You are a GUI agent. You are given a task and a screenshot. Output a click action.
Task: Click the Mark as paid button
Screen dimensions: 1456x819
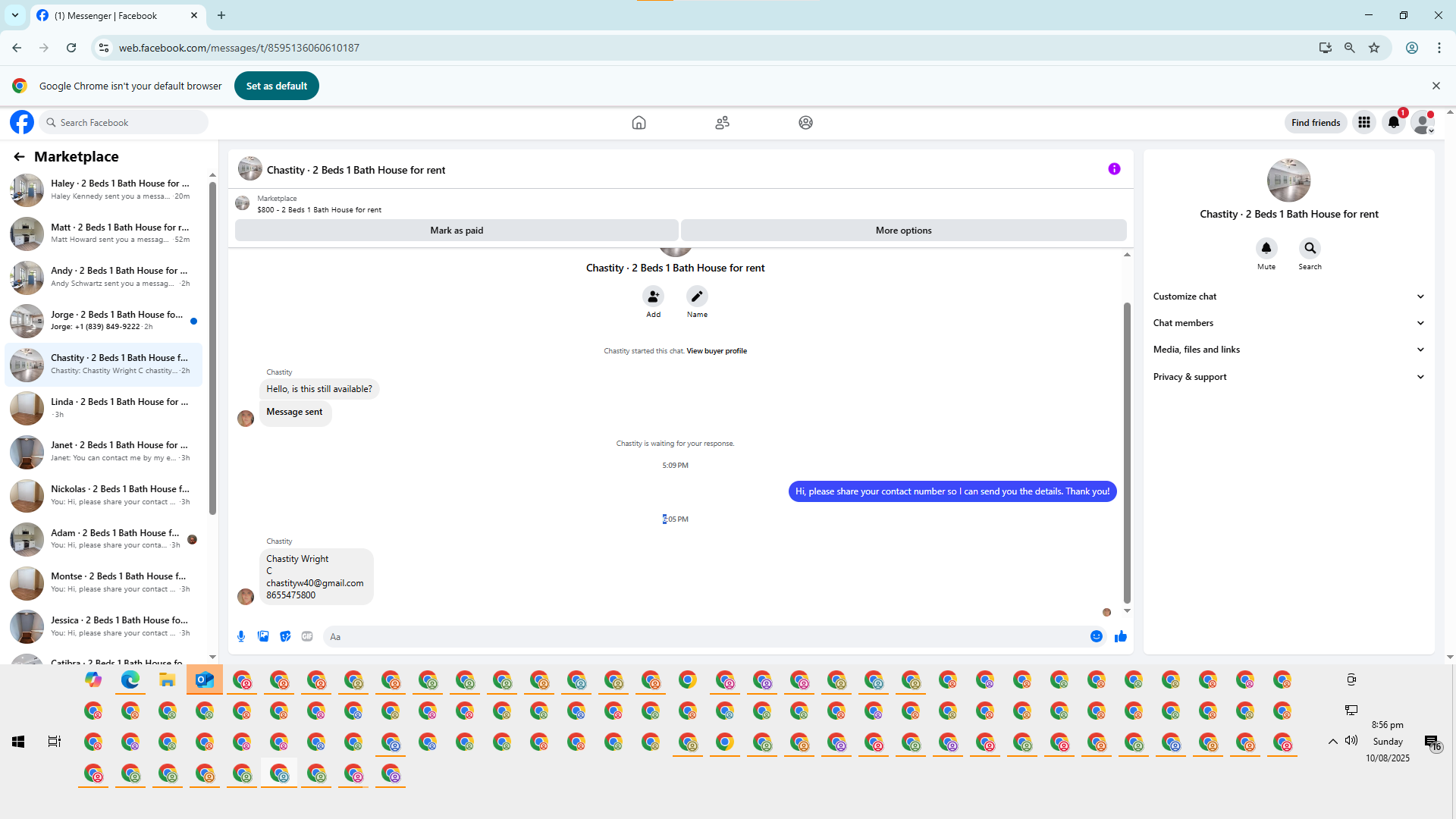(457, 231)
